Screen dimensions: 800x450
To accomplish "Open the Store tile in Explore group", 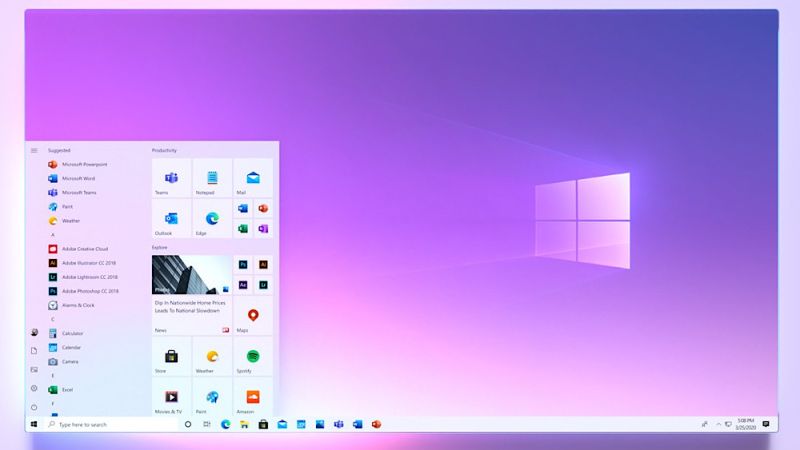I will (171, 356).
